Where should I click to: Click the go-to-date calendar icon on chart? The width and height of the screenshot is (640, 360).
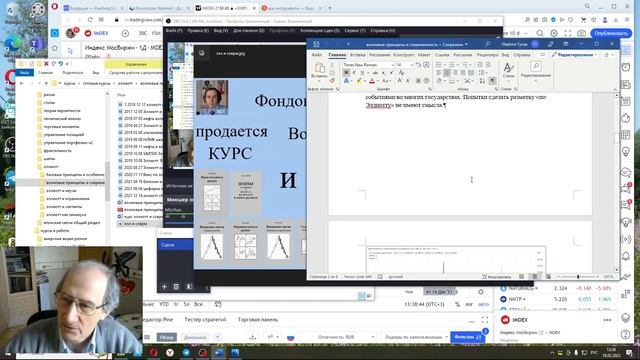218,304
